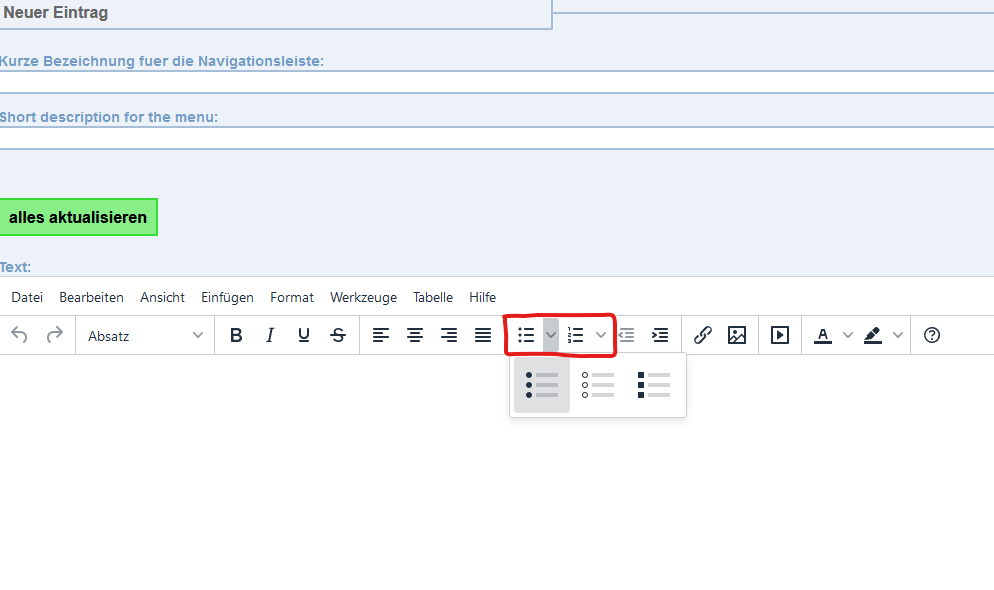Click the Undo arrow icon
994x590 pixels.
coord(19,335)
